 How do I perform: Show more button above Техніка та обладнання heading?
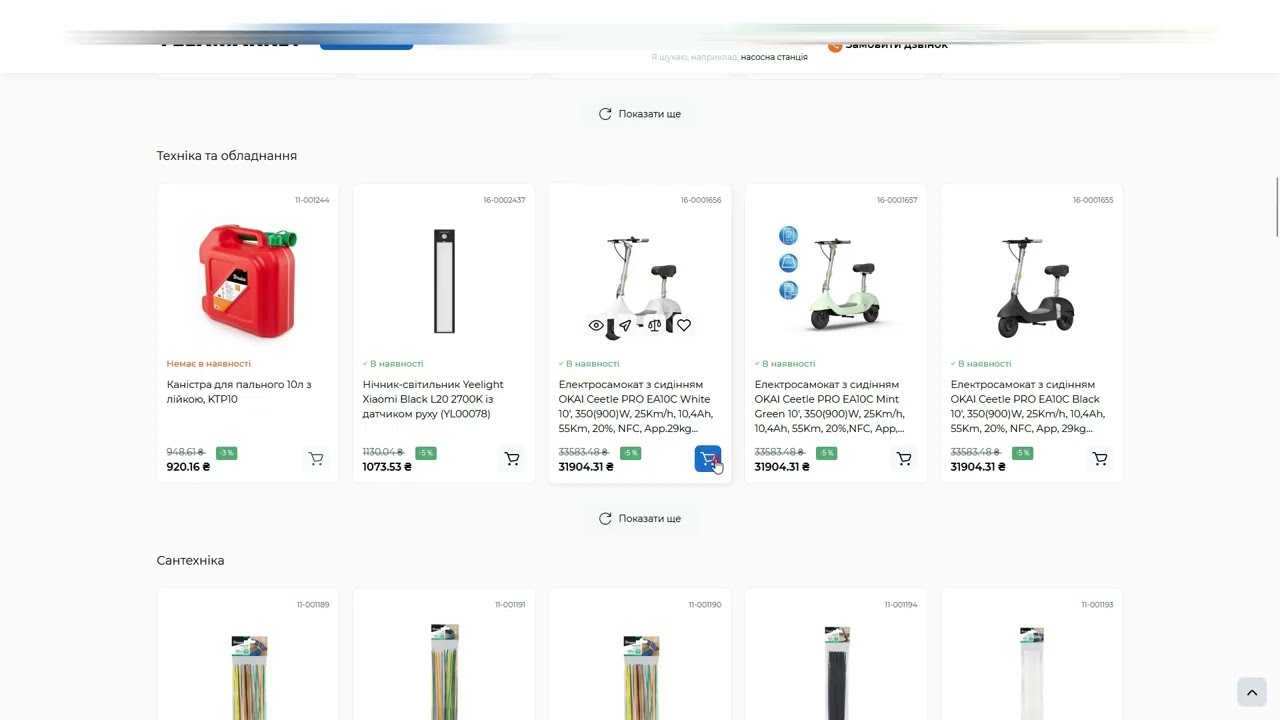click(x=640, y=114)
